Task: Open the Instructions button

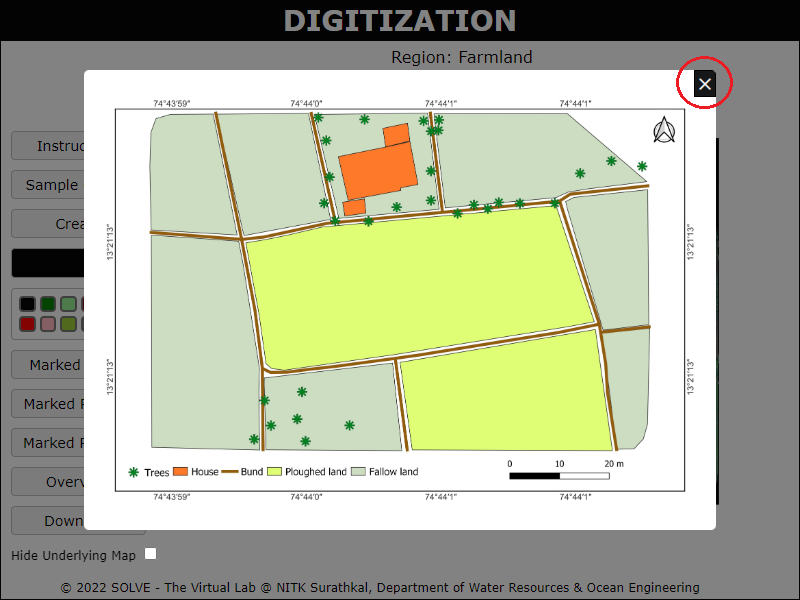Action: pos(48,146)
